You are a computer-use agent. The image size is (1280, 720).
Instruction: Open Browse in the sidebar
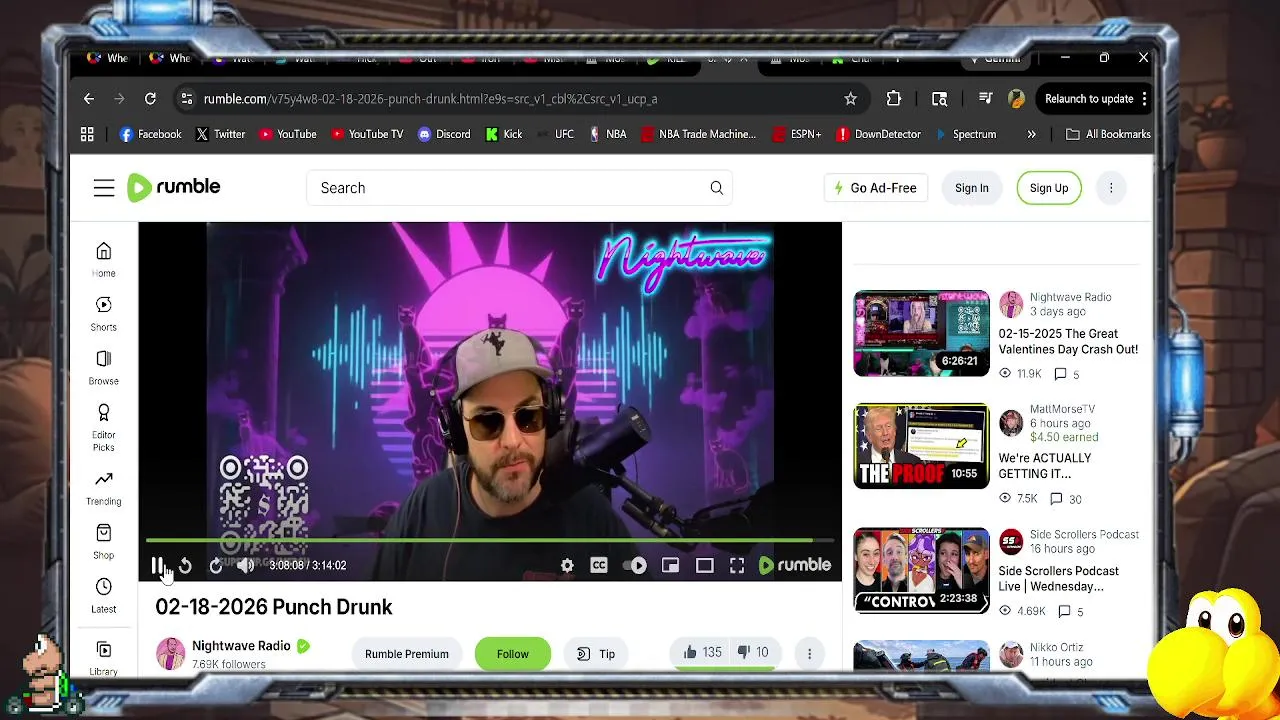[x=104, y=367]
